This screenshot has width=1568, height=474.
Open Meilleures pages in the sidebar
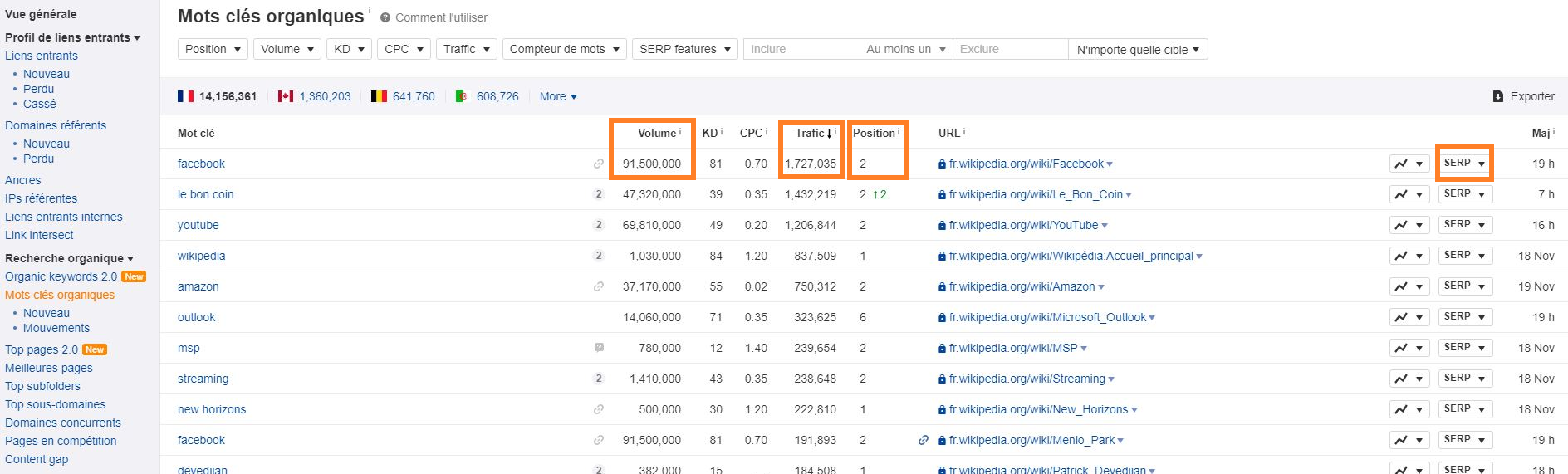pyautogui.click(x=49, y=368)
